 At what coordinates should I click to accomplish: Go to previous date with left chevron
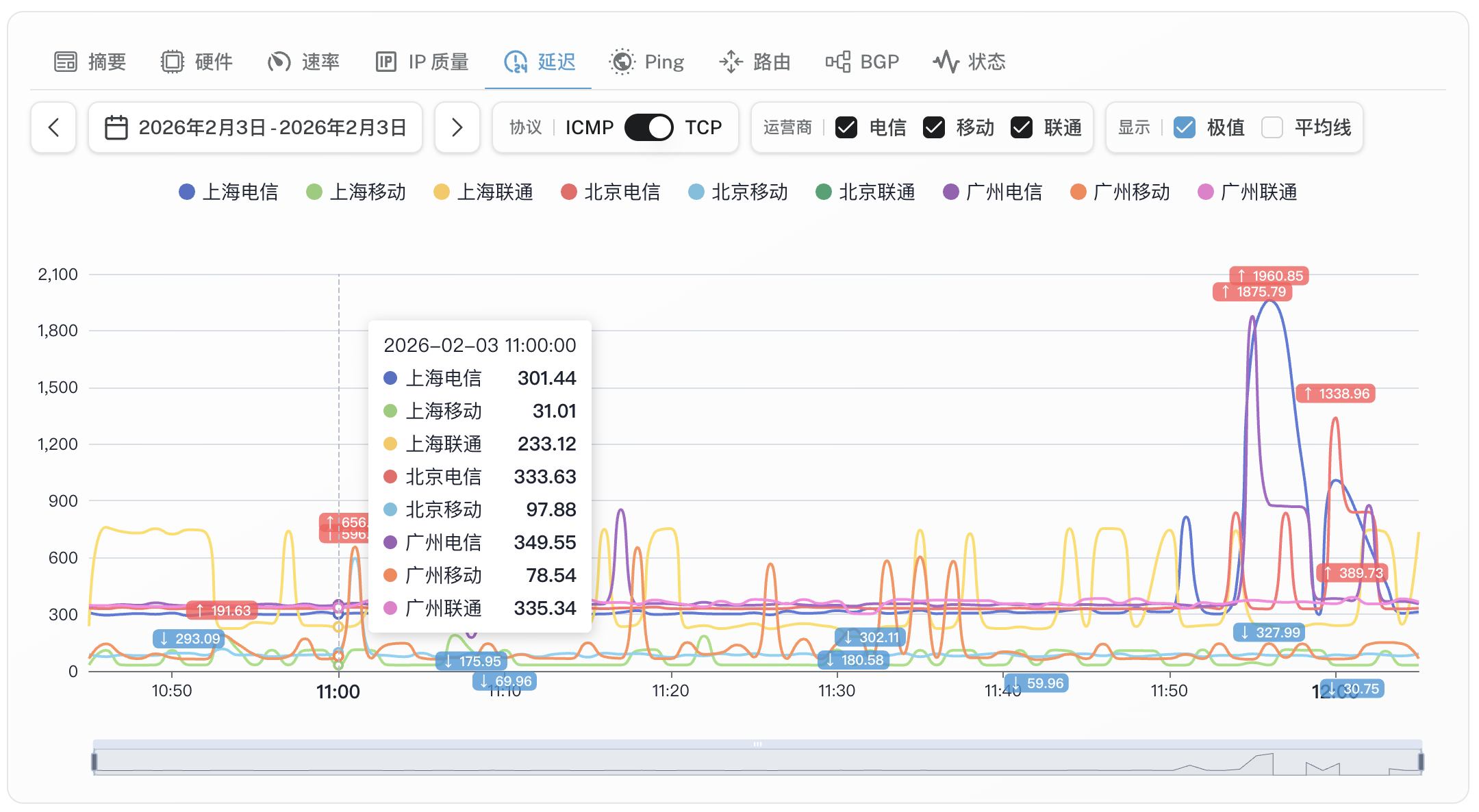point(53,127)
